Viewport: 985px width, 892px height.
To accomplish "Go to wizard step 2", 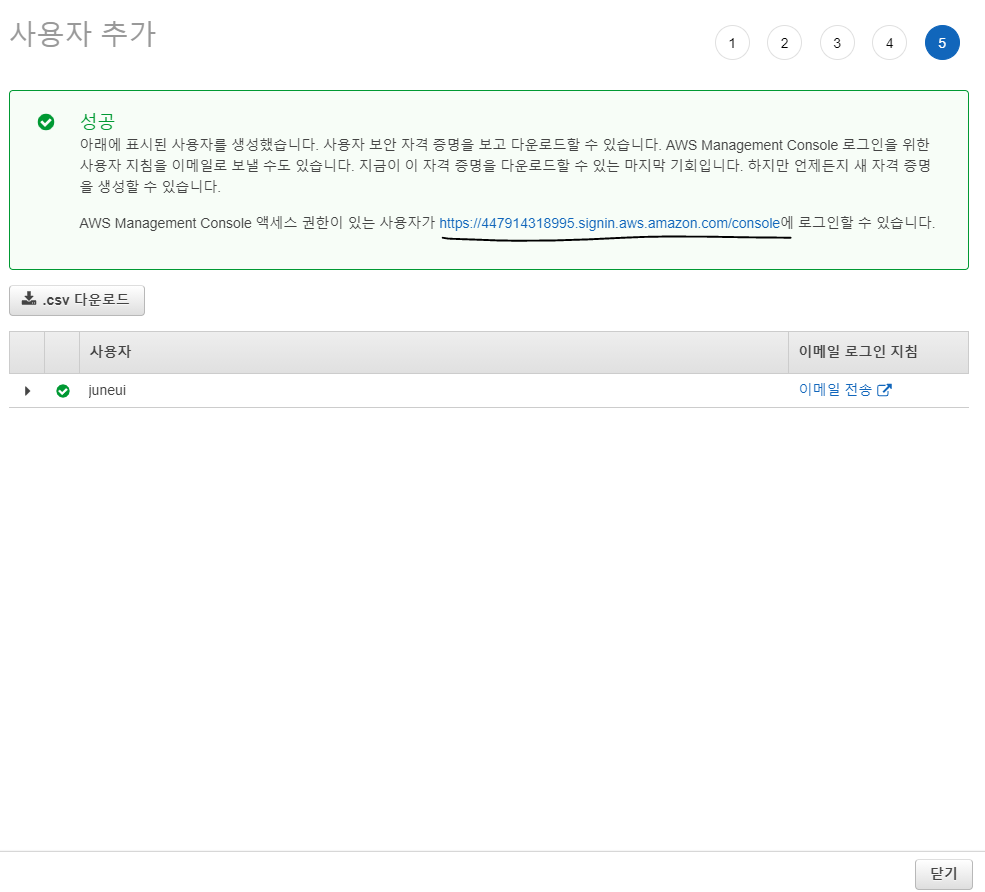I will tap(784, 43).
